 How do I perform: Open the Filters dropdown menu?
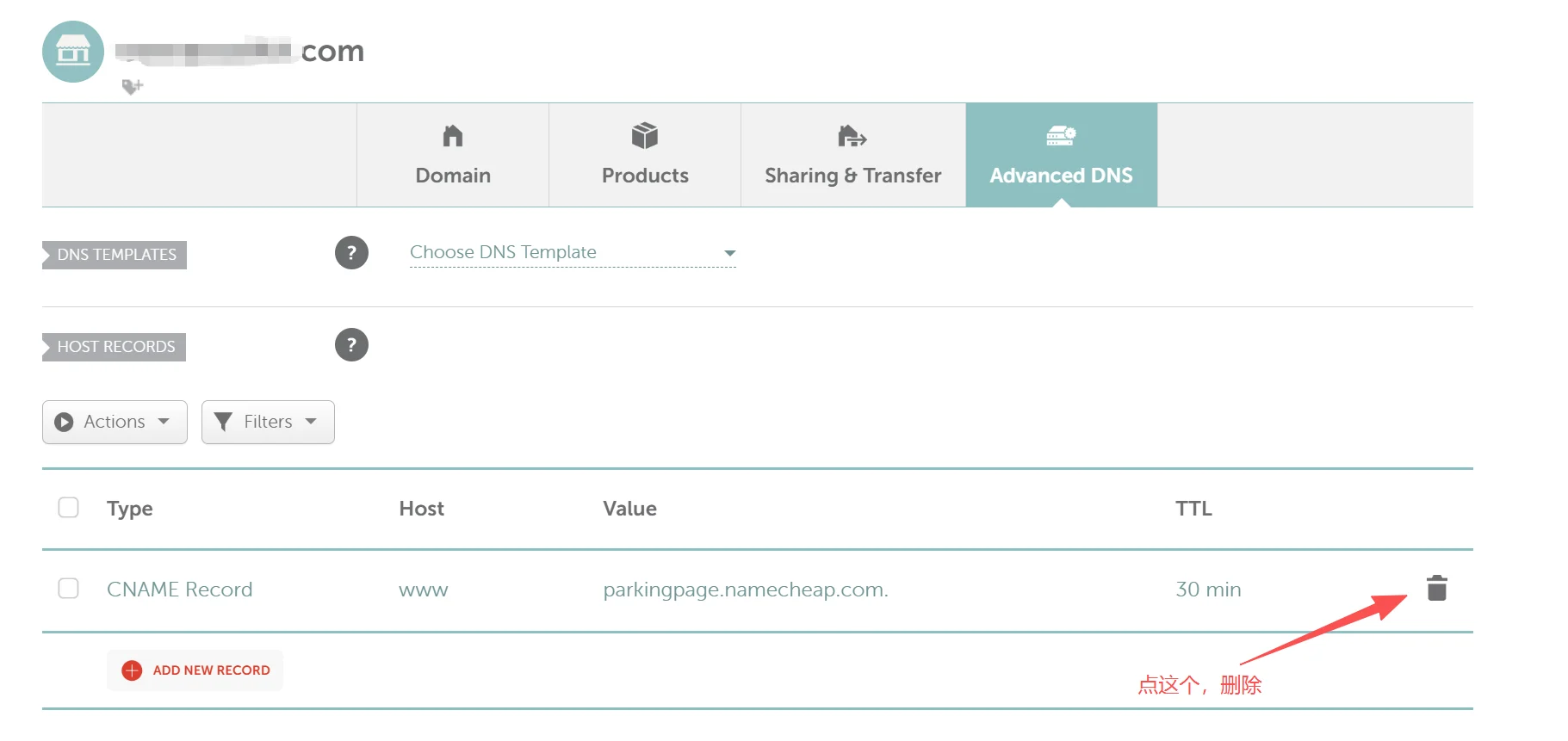pyautogui.click(x=268, y=422)
